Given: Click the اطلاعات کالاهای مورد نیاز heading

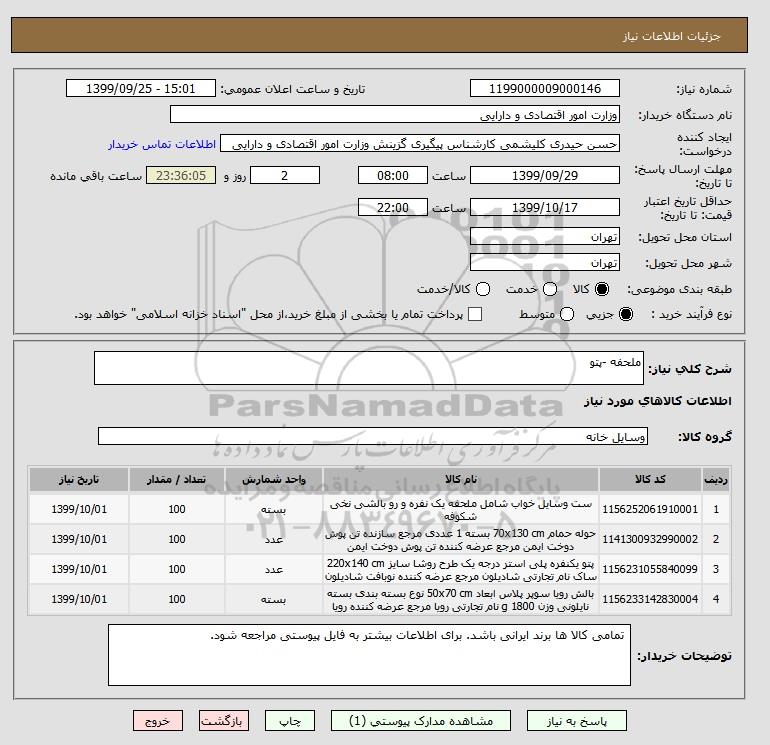Looking at the screenshot, I should tap(658, 401).
